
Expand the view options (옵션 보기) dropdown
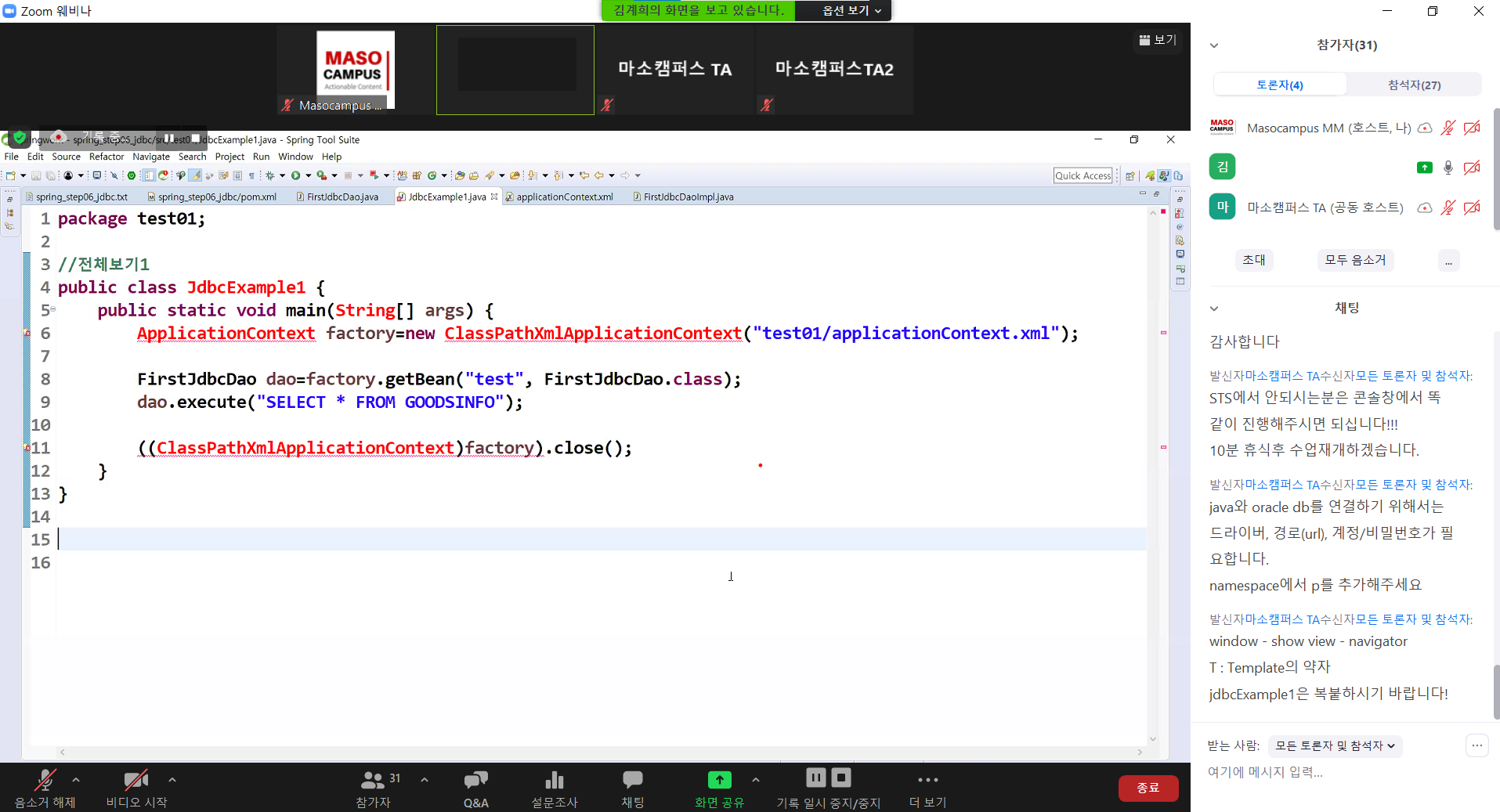pos(851,10)
